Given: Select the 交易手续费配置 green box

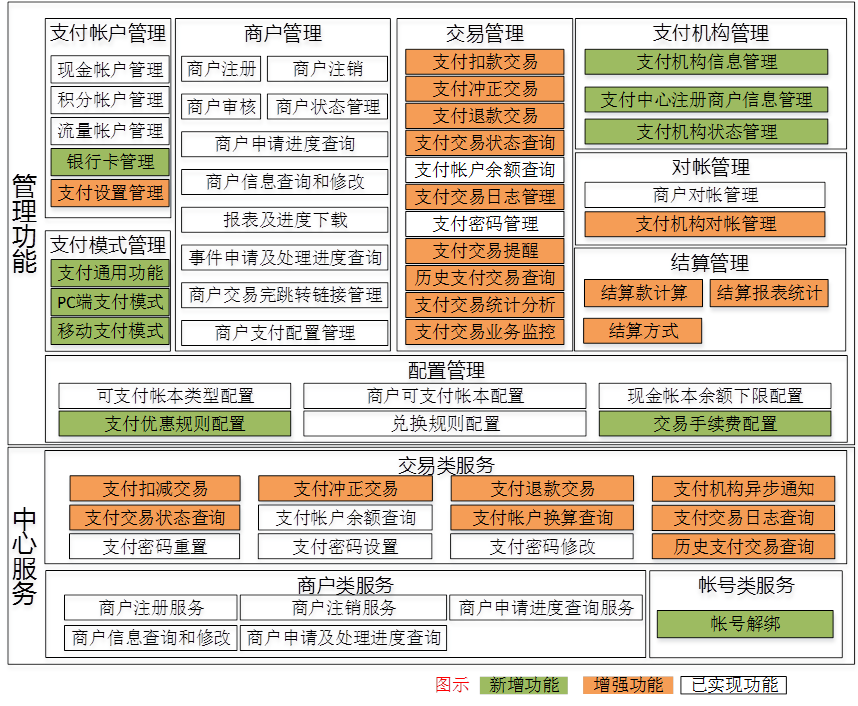Looking at the screenshot, I should [x=714, y=424].
